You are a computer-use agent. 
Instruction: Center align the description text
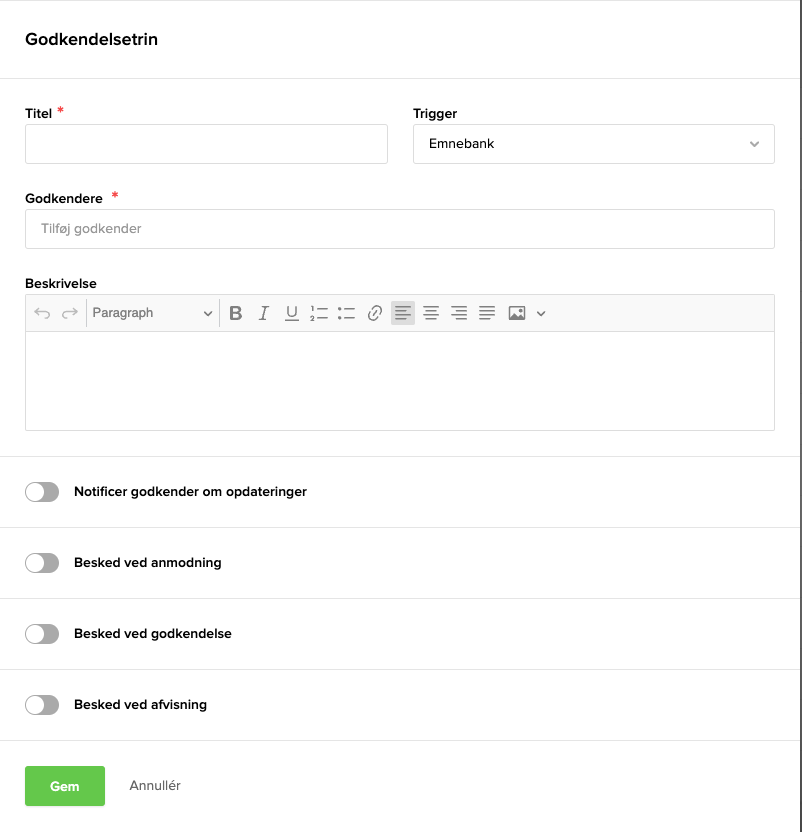[x=431, y=313]
